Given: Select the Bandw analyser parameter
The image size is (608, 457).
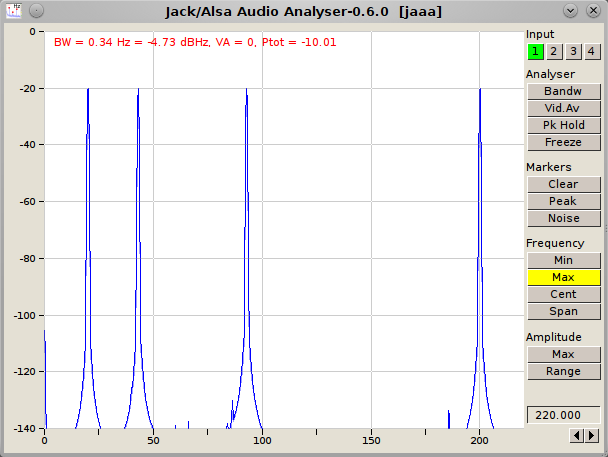Looking at the screenshot, I should [x=563, y=91].
